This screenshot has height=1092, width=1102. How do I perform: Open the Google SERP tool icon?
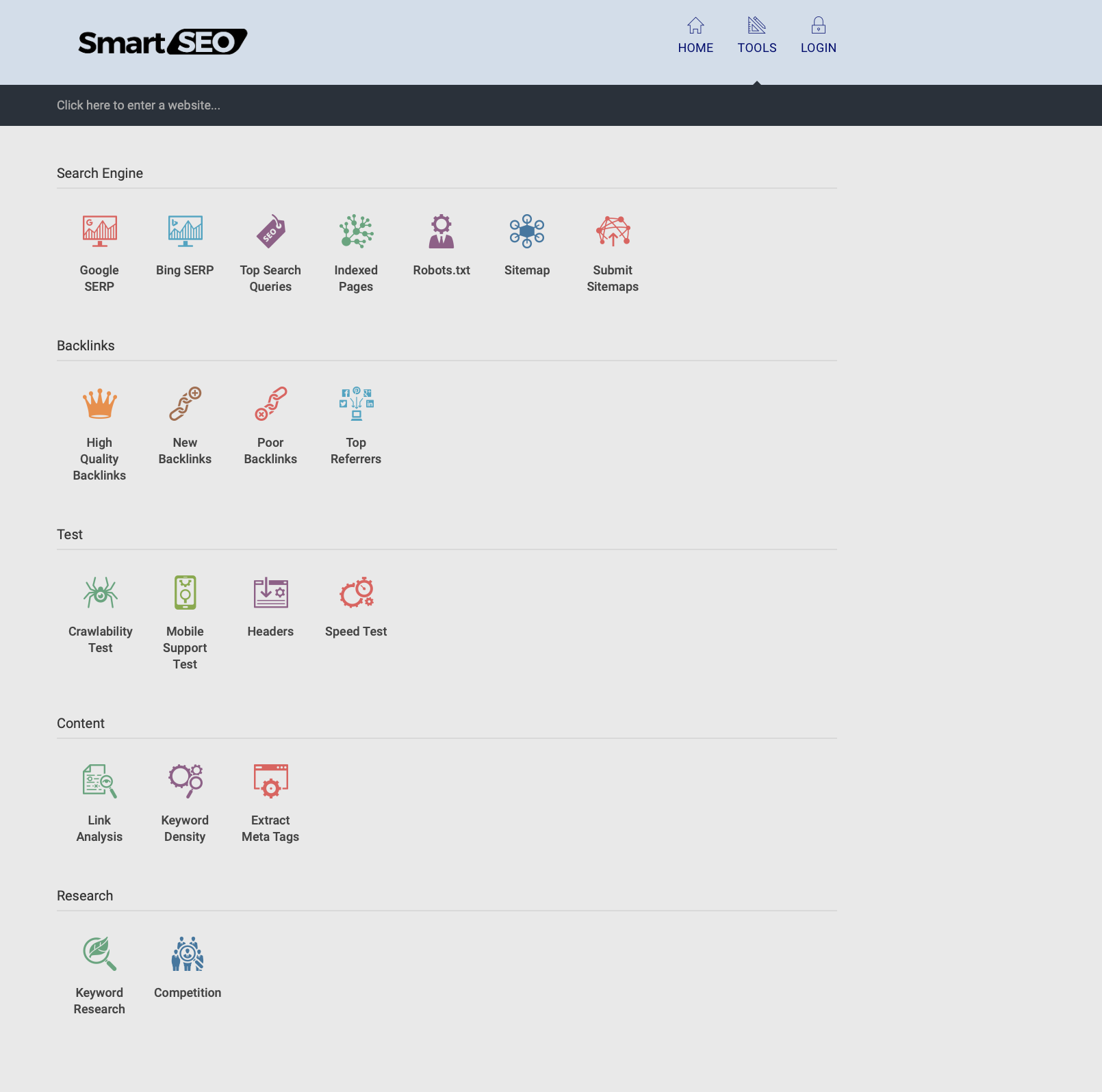99,231
